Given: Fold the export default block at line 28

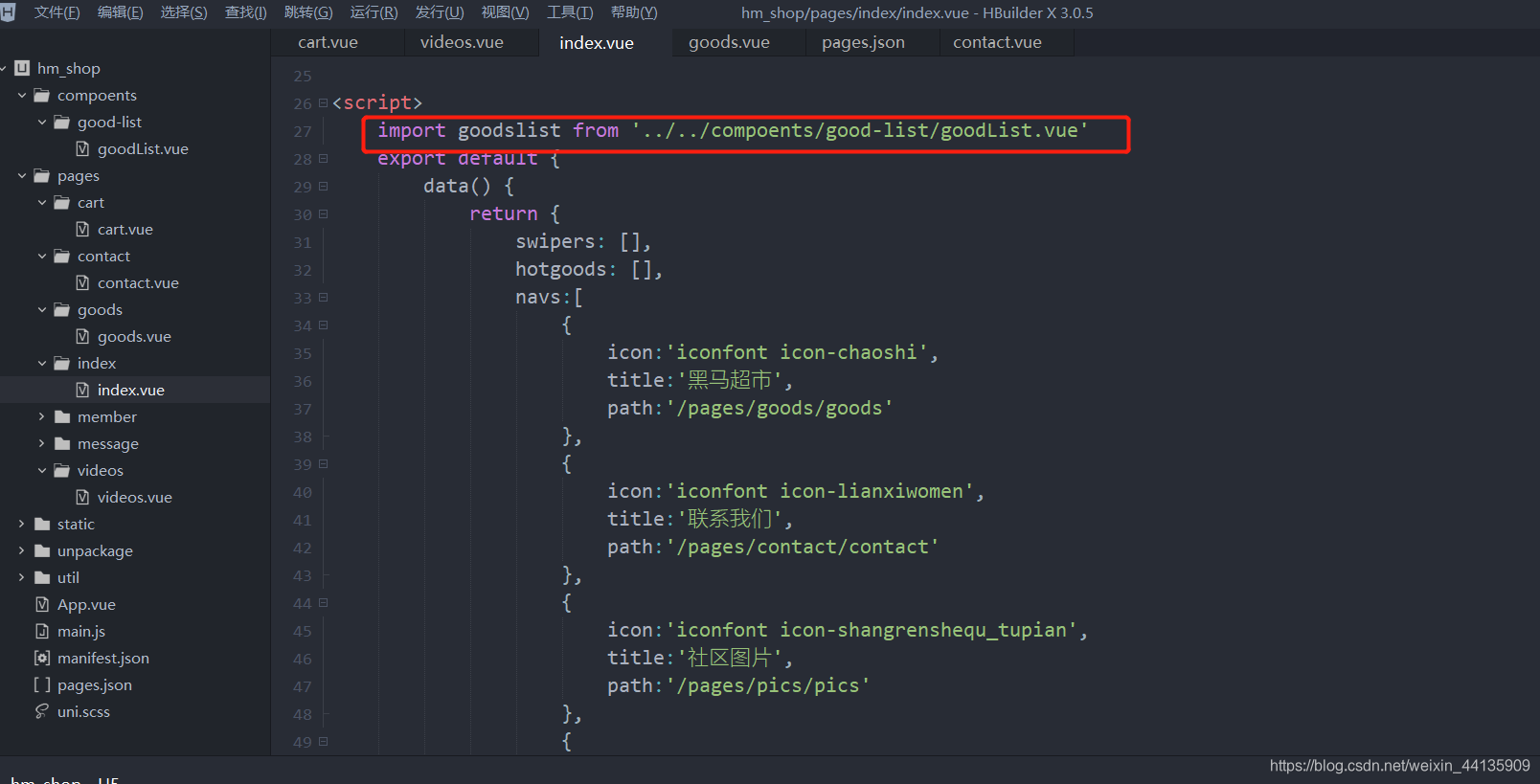Looking at the screenshot, I should tap(323, 158).
